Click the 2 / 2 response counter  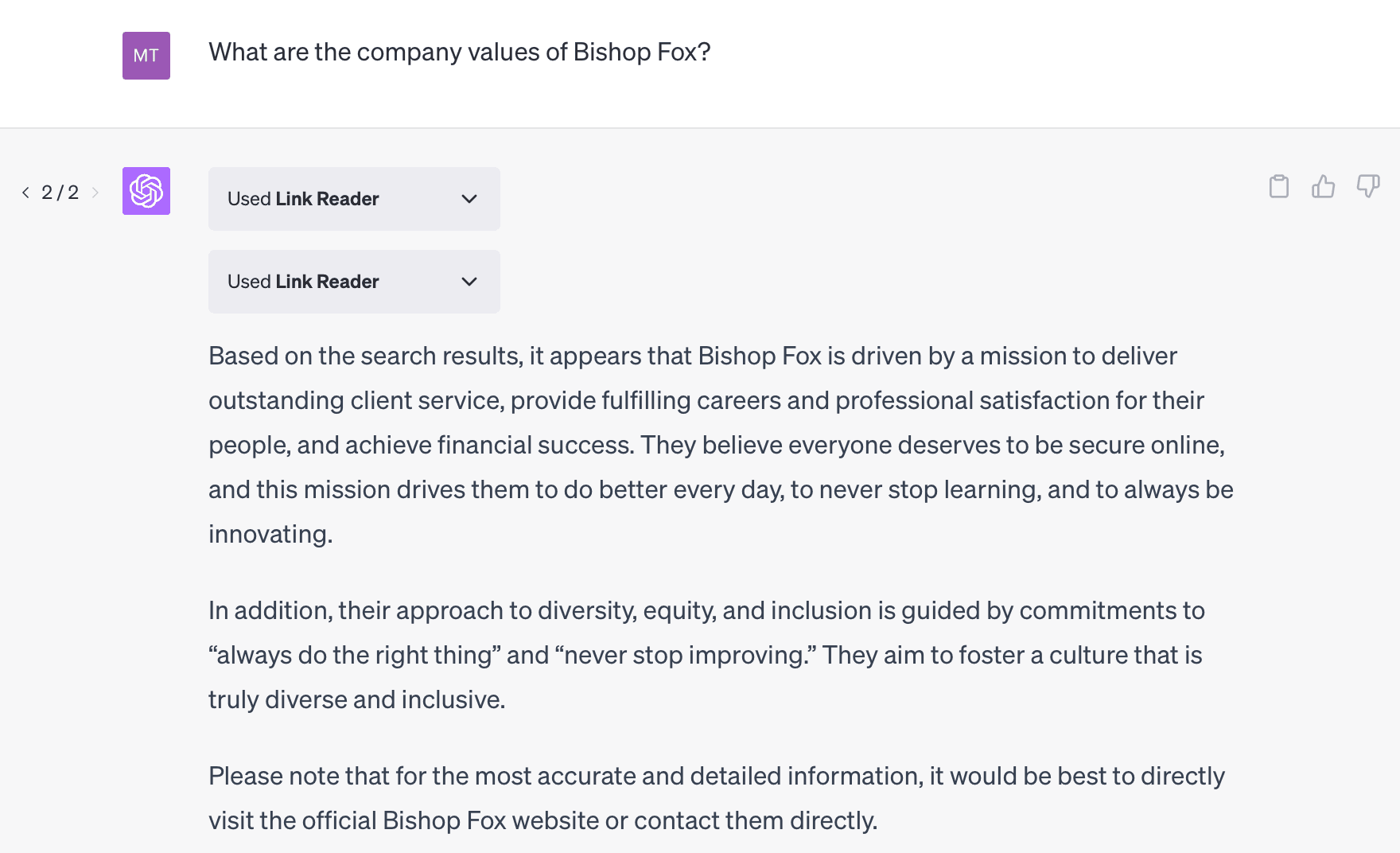click(x=60, y=193)
